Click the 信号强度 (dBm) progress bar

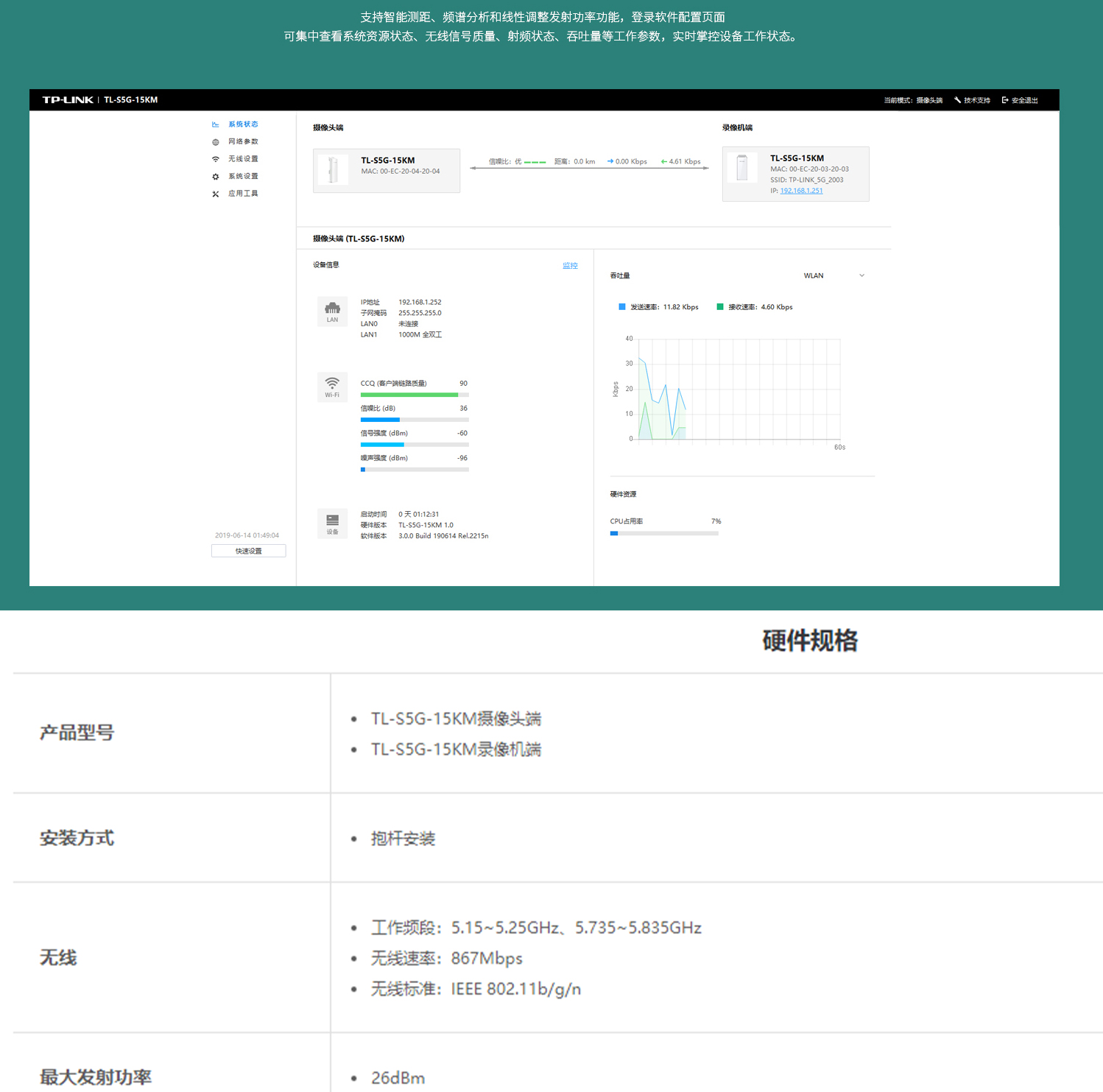[x=415, y=445]
